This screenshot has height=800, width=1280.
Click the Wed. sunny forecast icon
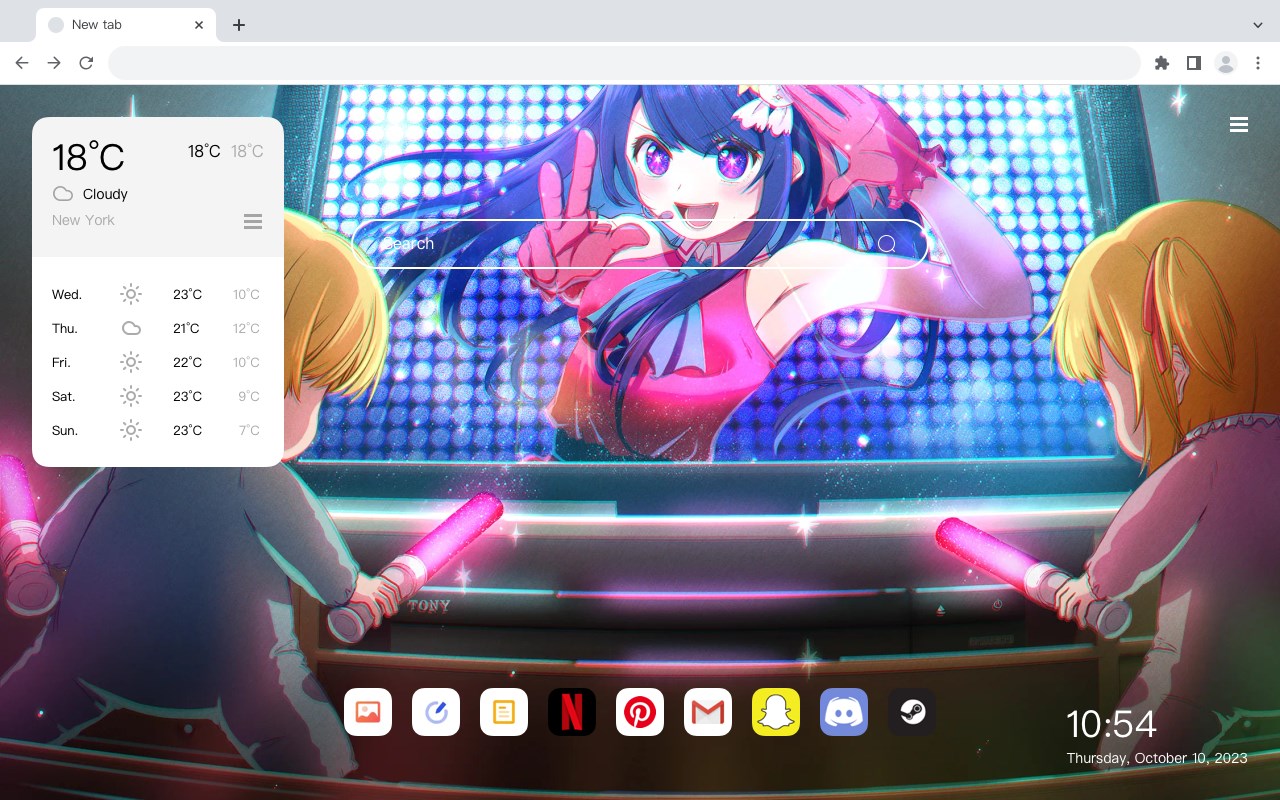click(x=131, y=294)
